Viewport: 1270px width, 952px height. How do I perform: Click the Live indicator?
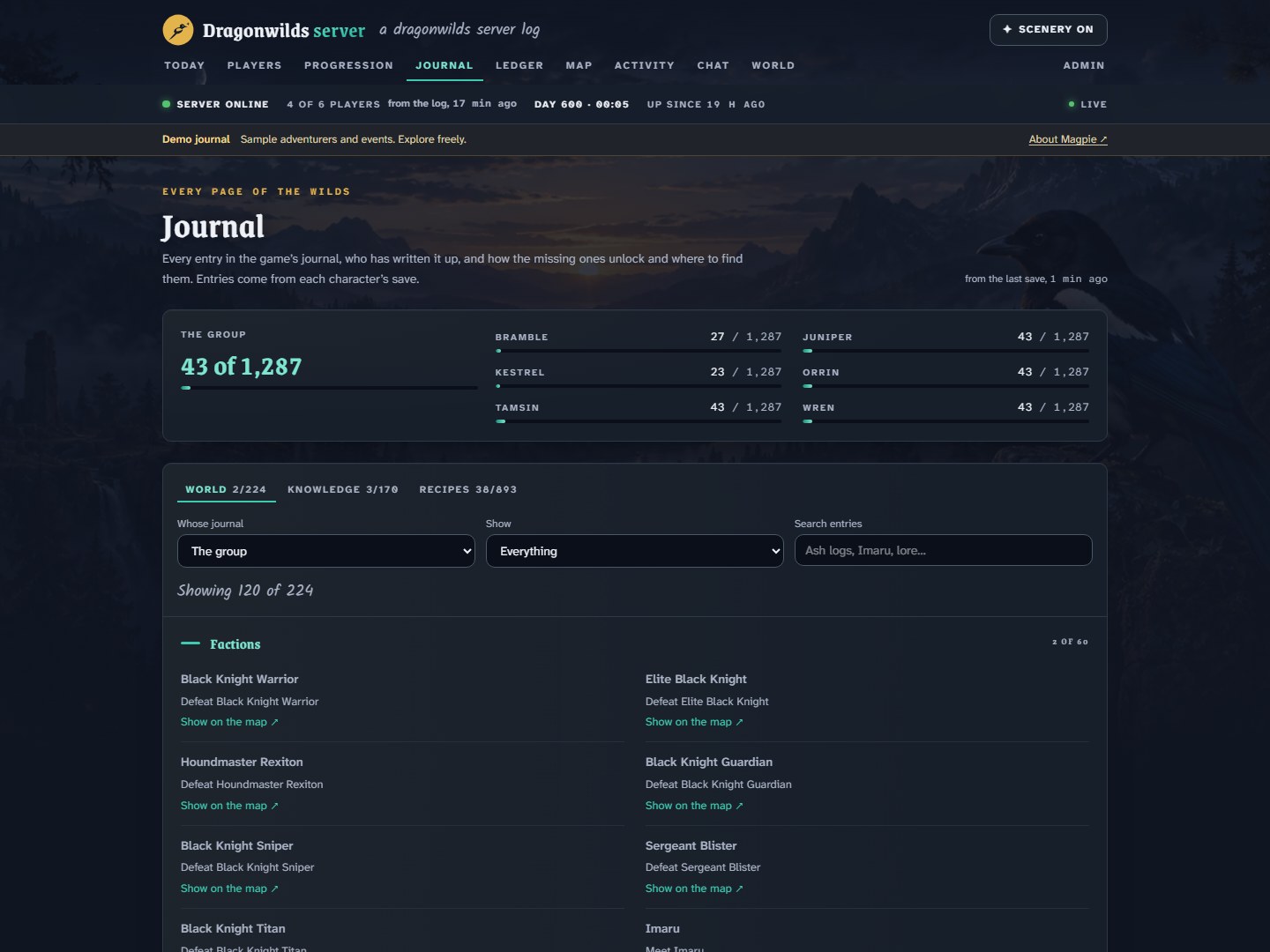coord(1087,104)
